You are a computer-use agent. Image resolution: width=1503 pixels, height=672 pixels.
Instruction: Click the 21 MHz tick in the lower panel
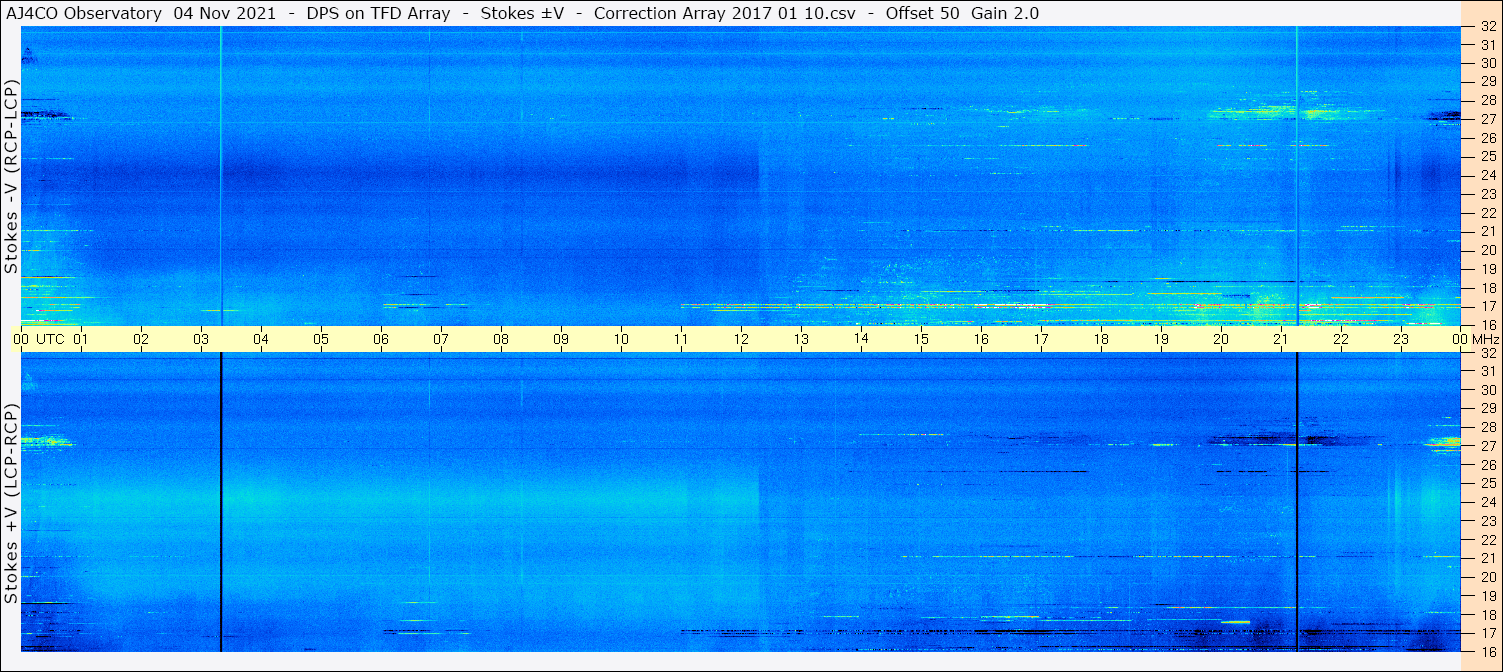[1487, 558]
